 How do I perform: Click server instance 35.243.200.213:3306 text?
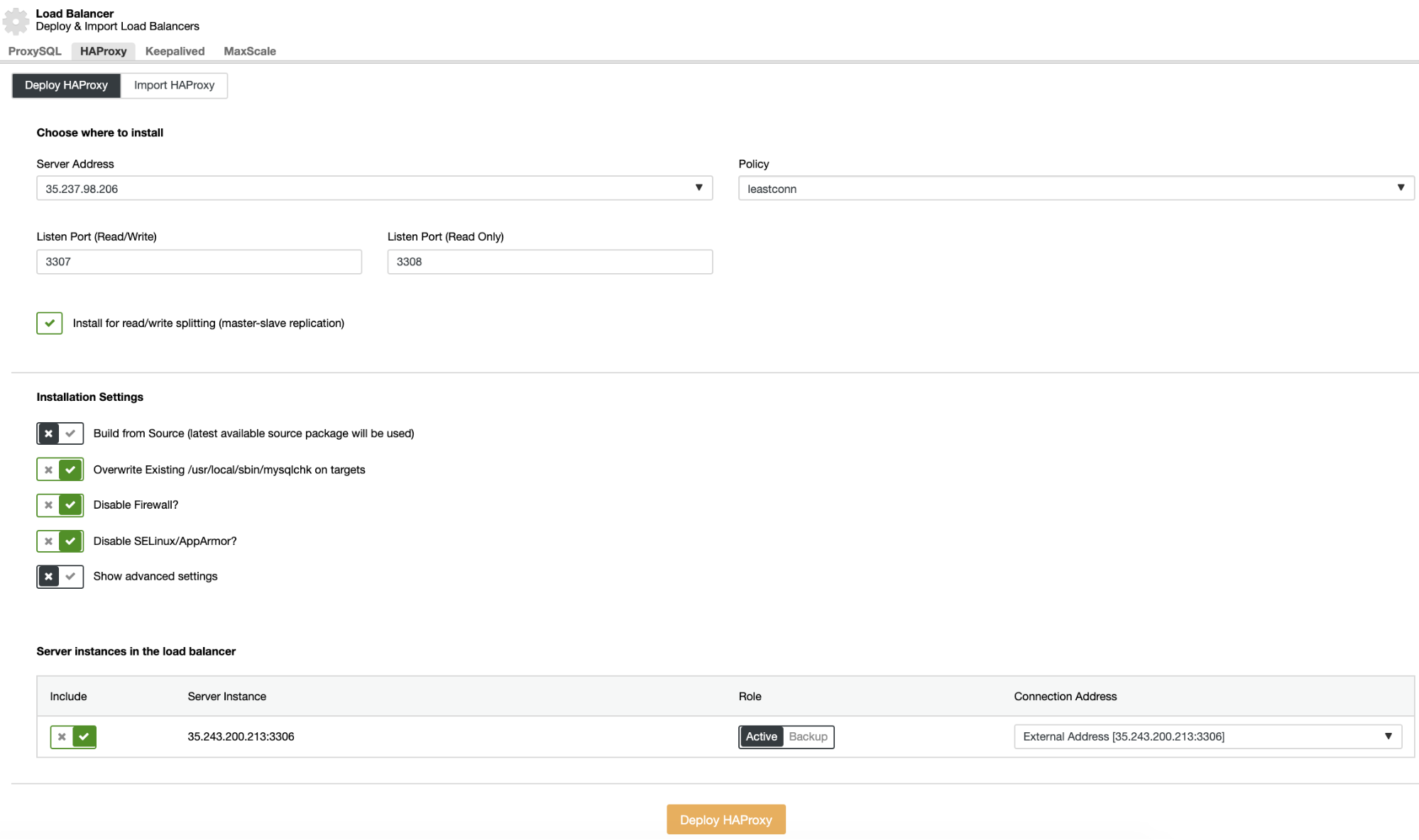tap(241, 736)
